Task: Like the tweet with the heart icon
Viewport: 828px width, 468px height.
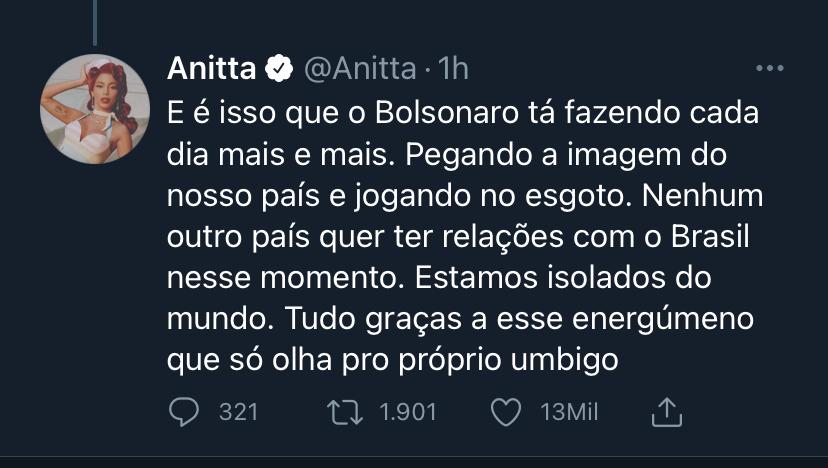Action: coord(507,412)
